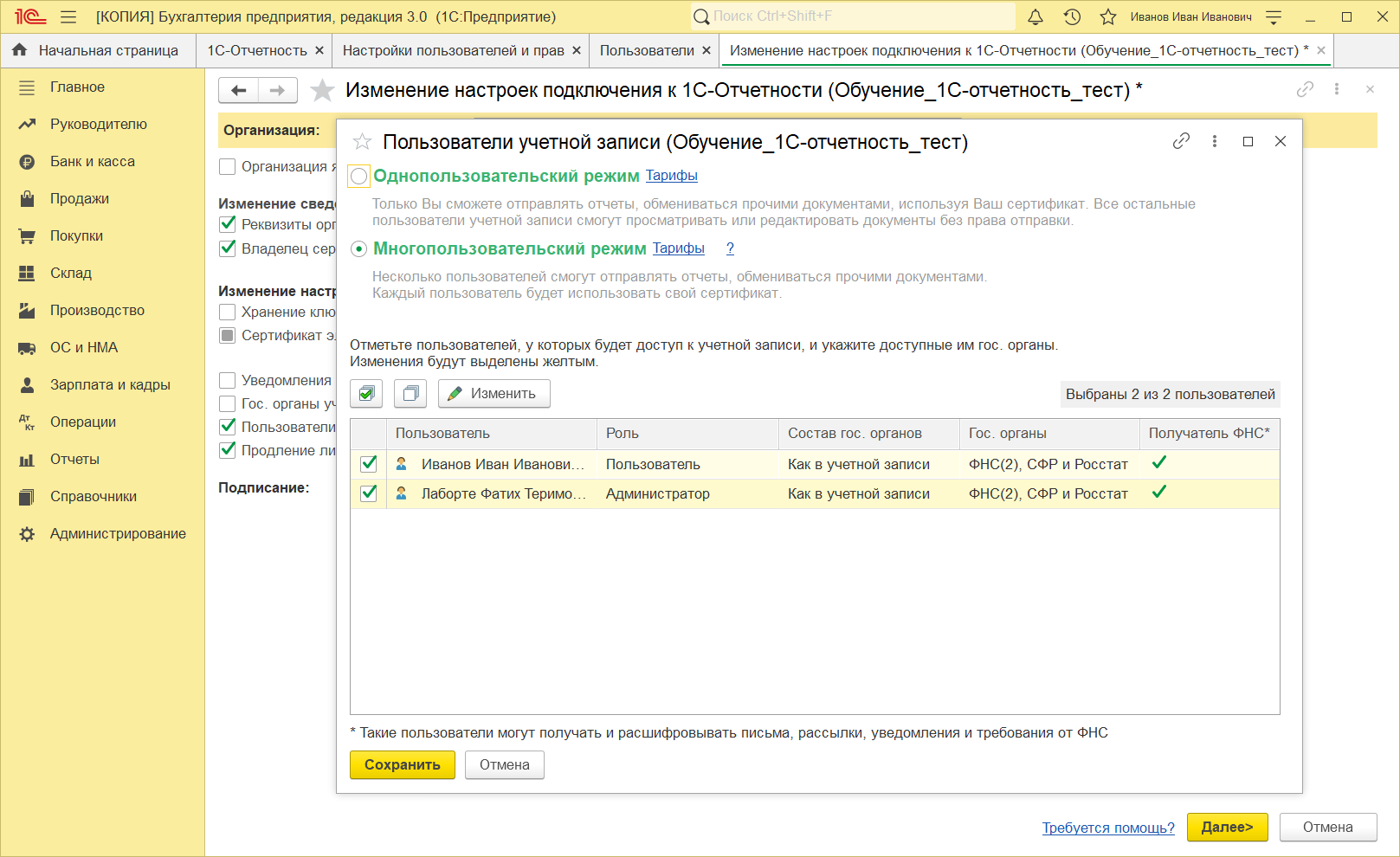Open notifications bell
This screenshot has height=857, width=1400.
pyautogui.click(x=1035, y=16)
